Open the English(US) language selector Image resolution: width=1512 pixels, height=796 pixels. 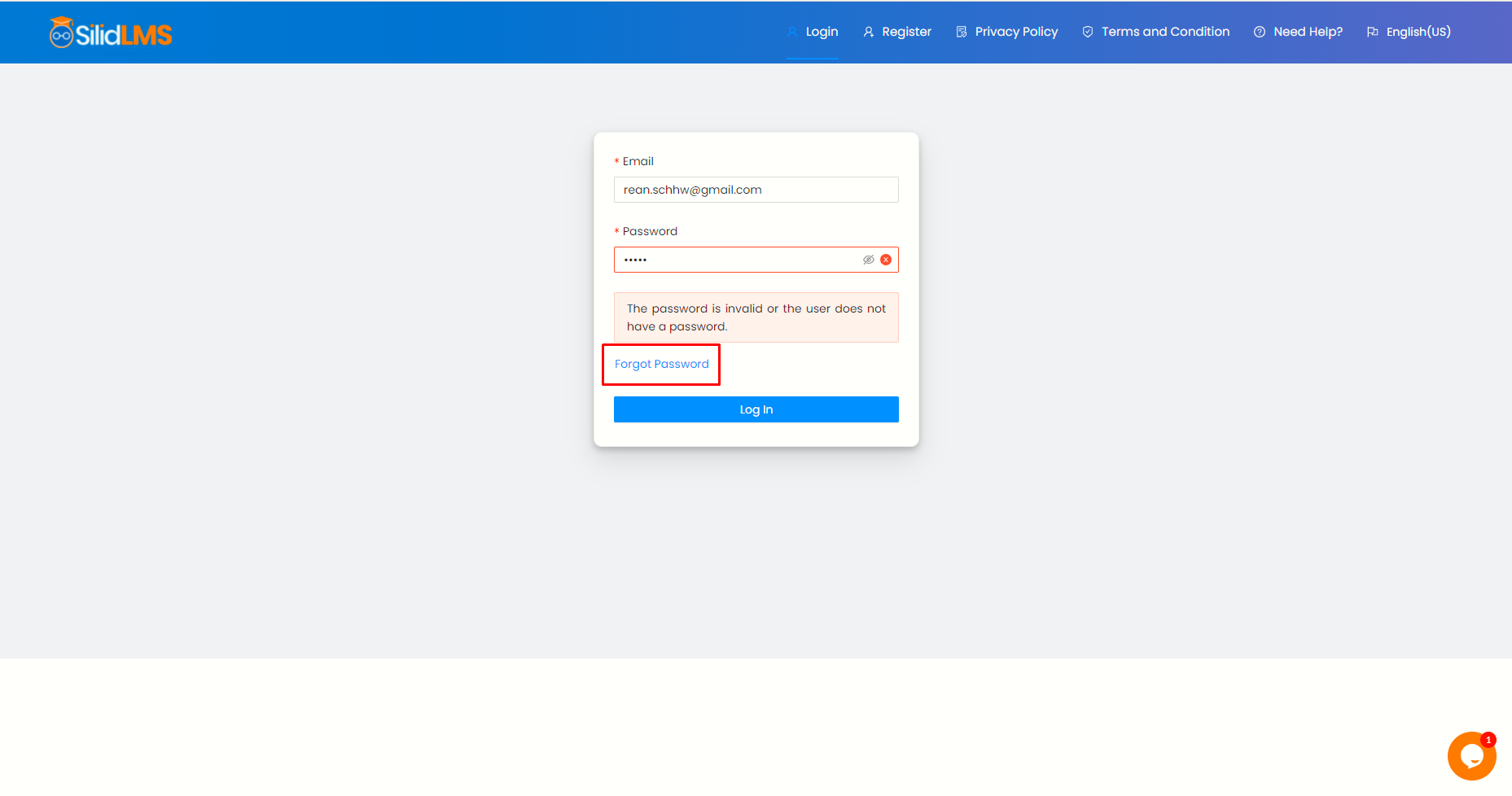pos(1418,32)
